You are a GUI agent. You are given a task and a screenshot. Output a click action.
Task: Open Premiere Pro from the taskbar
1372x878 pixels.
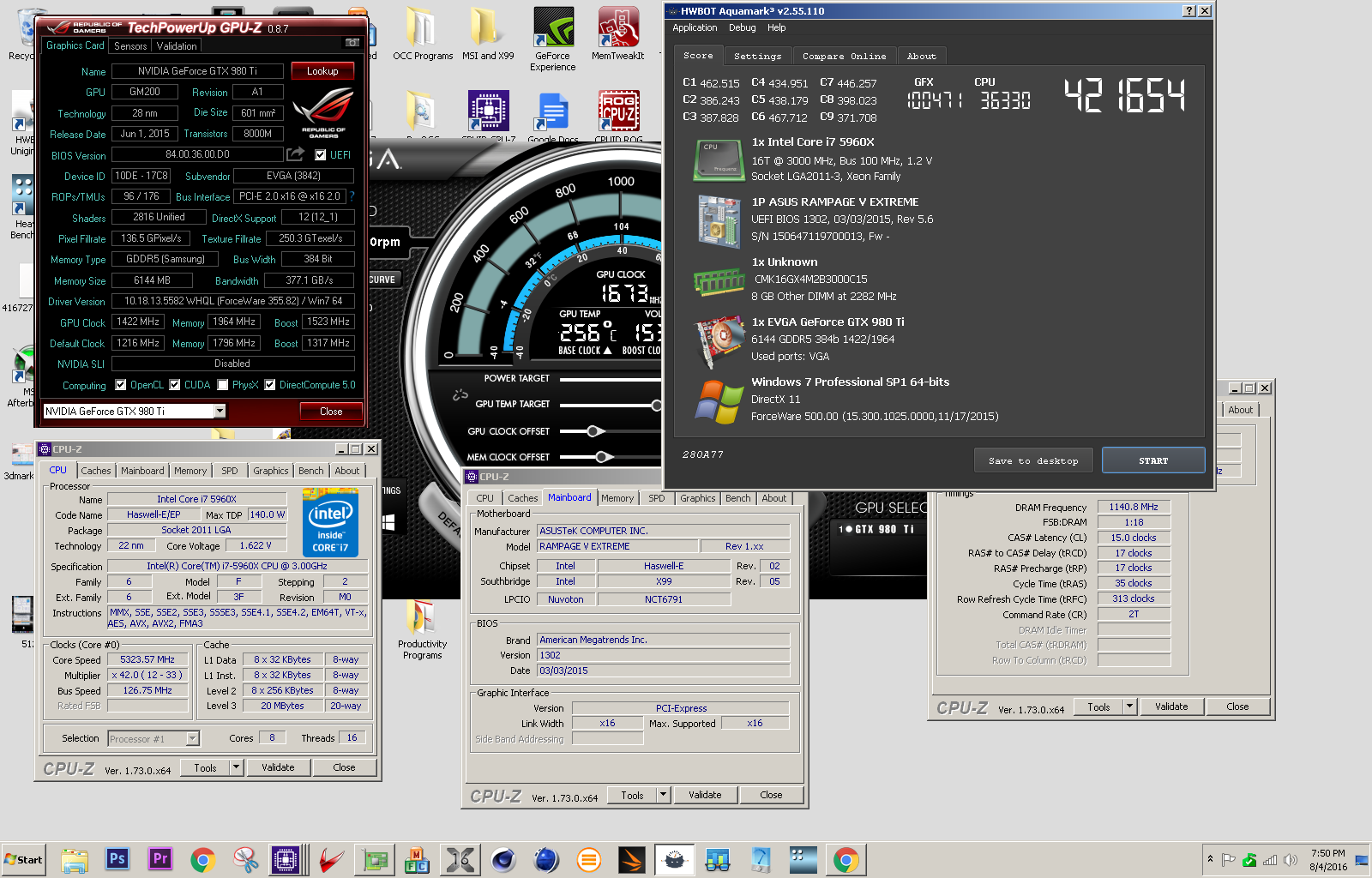(160, 859)
